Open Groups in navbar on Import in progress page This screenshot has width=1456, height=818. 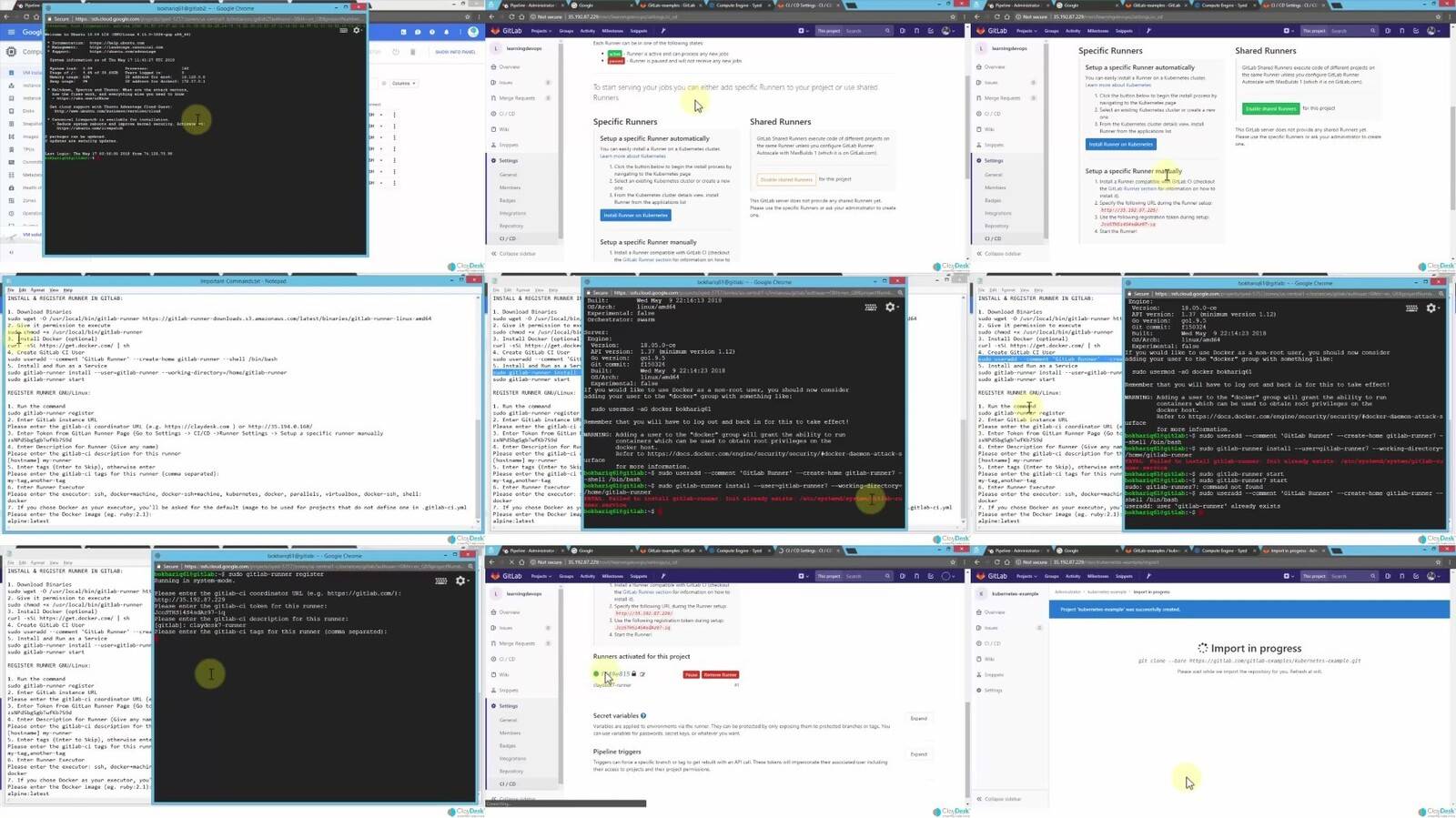(1051, 576)
